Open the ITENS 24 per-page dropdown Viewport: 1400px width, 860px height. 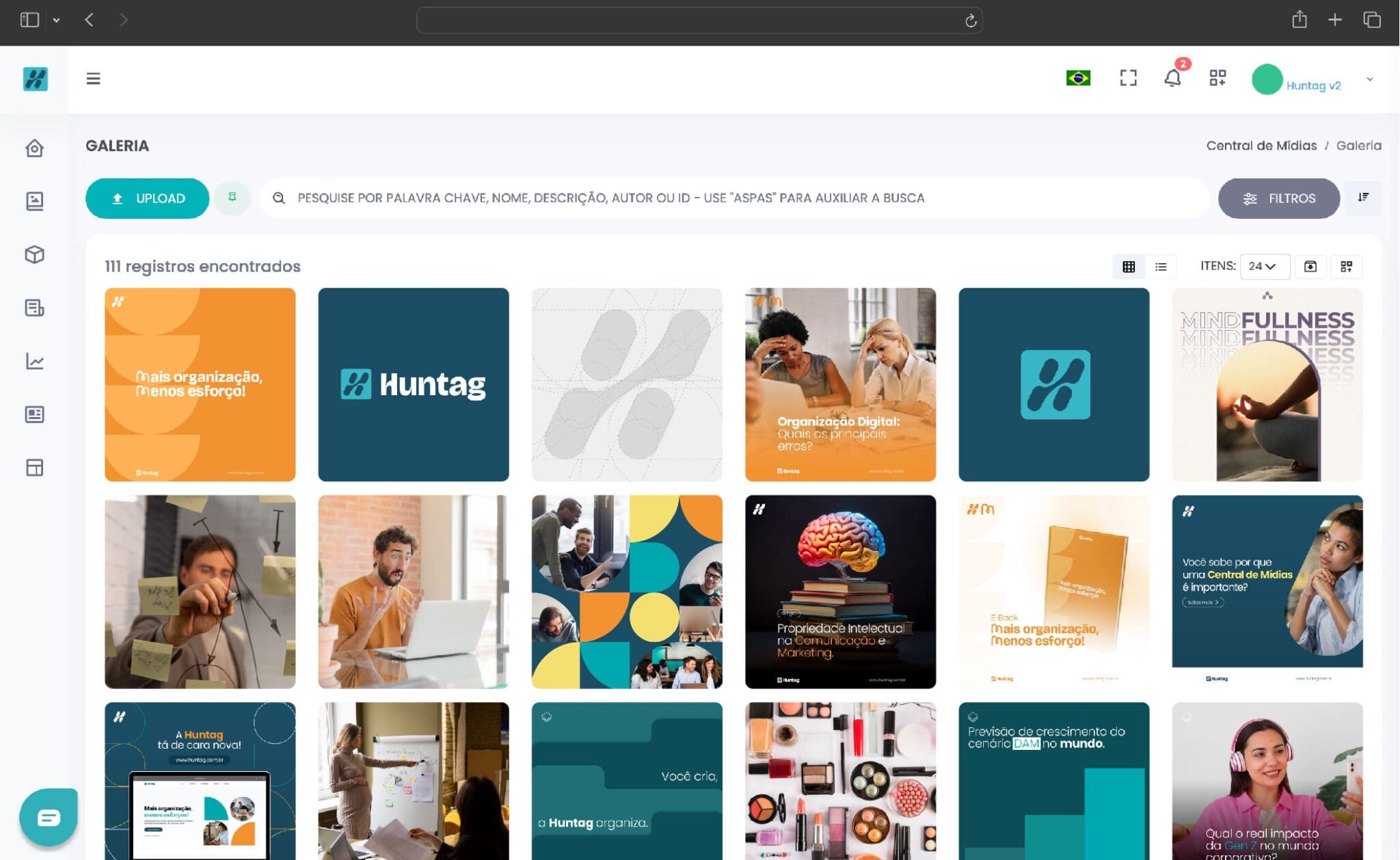coord(1264,267)
